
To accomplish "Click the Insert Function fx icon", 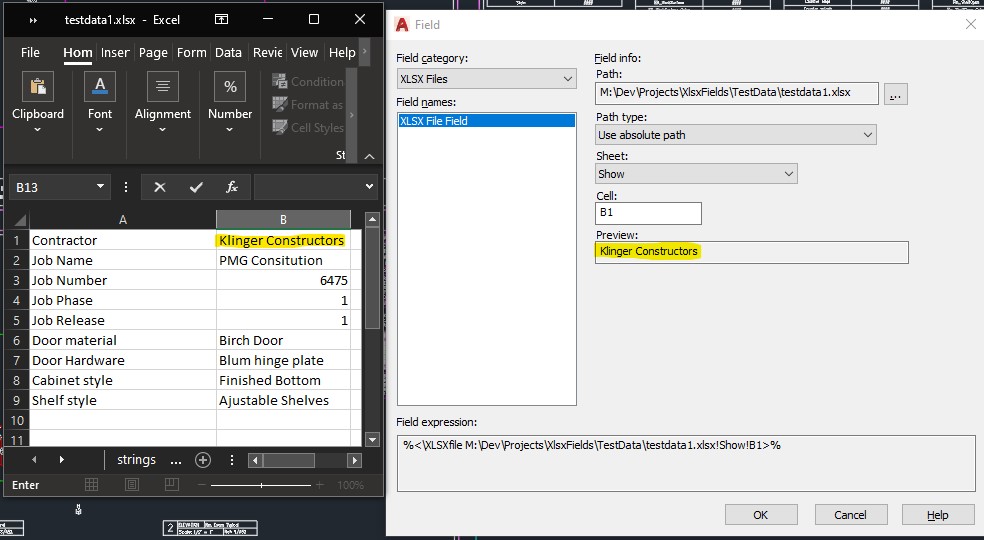I will click(x=232, y=187).
